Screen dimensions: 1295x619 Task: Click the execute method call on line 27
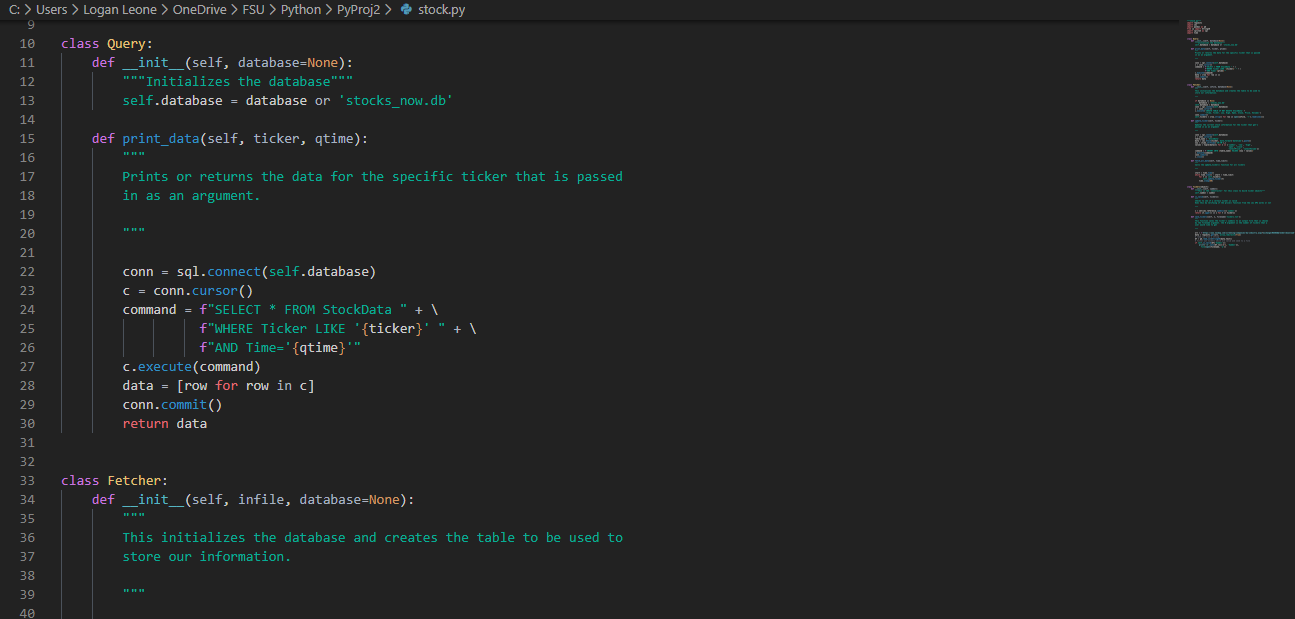(x=164, y=367)
